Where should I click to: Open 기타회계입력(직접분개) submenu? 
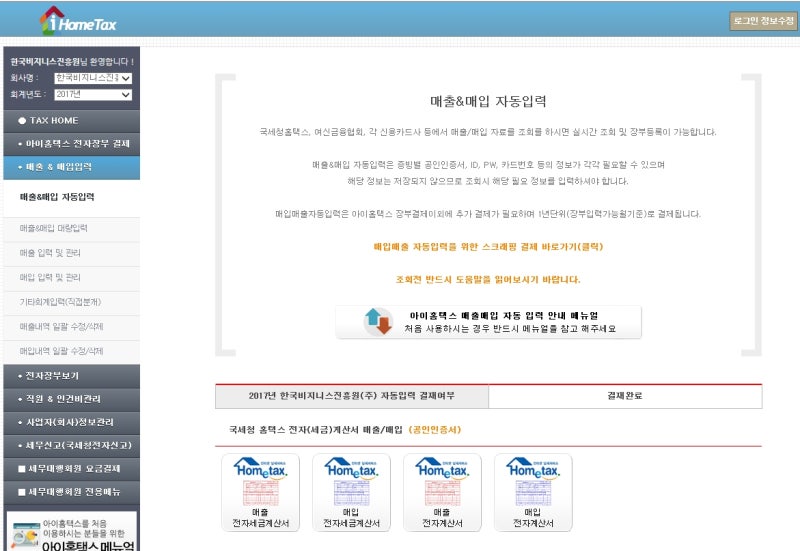[71, 302]
